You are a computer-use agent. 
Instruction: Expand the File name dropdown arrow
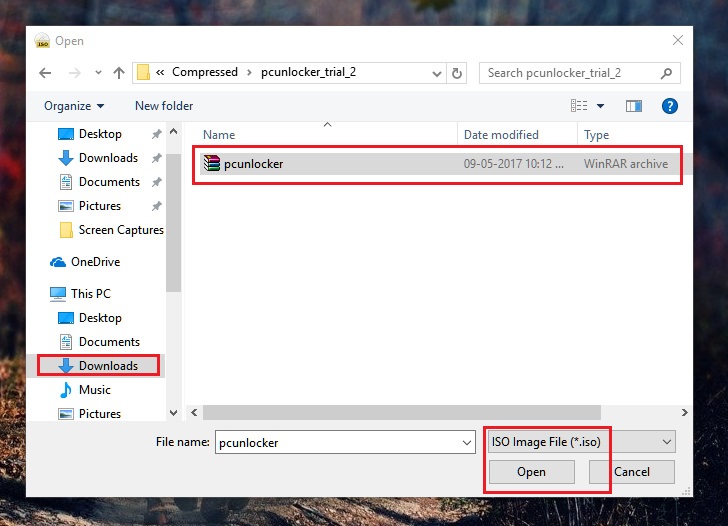pyautogui.click(x=467, y=442)
